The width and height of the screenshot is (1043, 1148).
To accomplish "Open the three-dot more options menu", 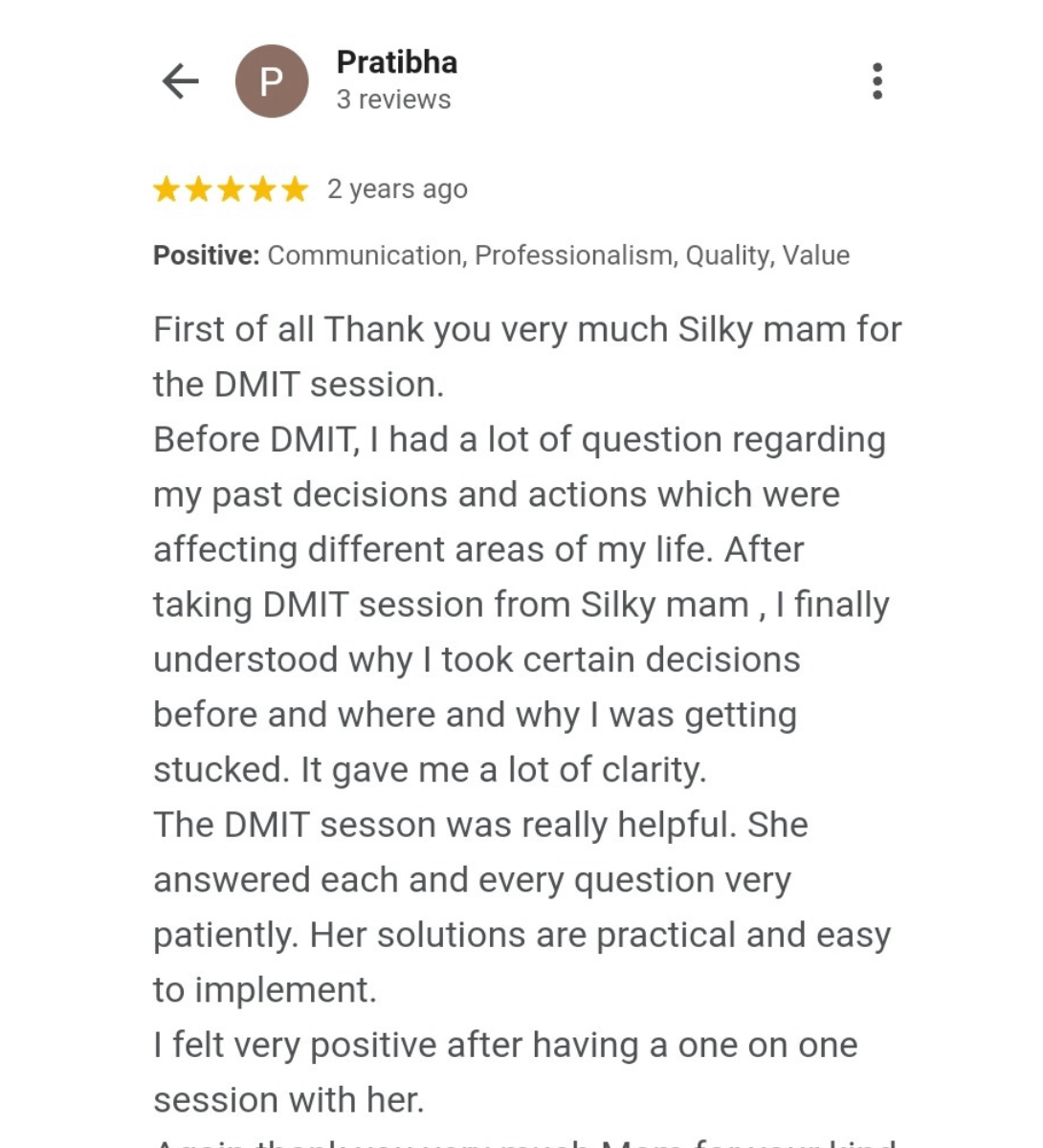I will [877, 81].
